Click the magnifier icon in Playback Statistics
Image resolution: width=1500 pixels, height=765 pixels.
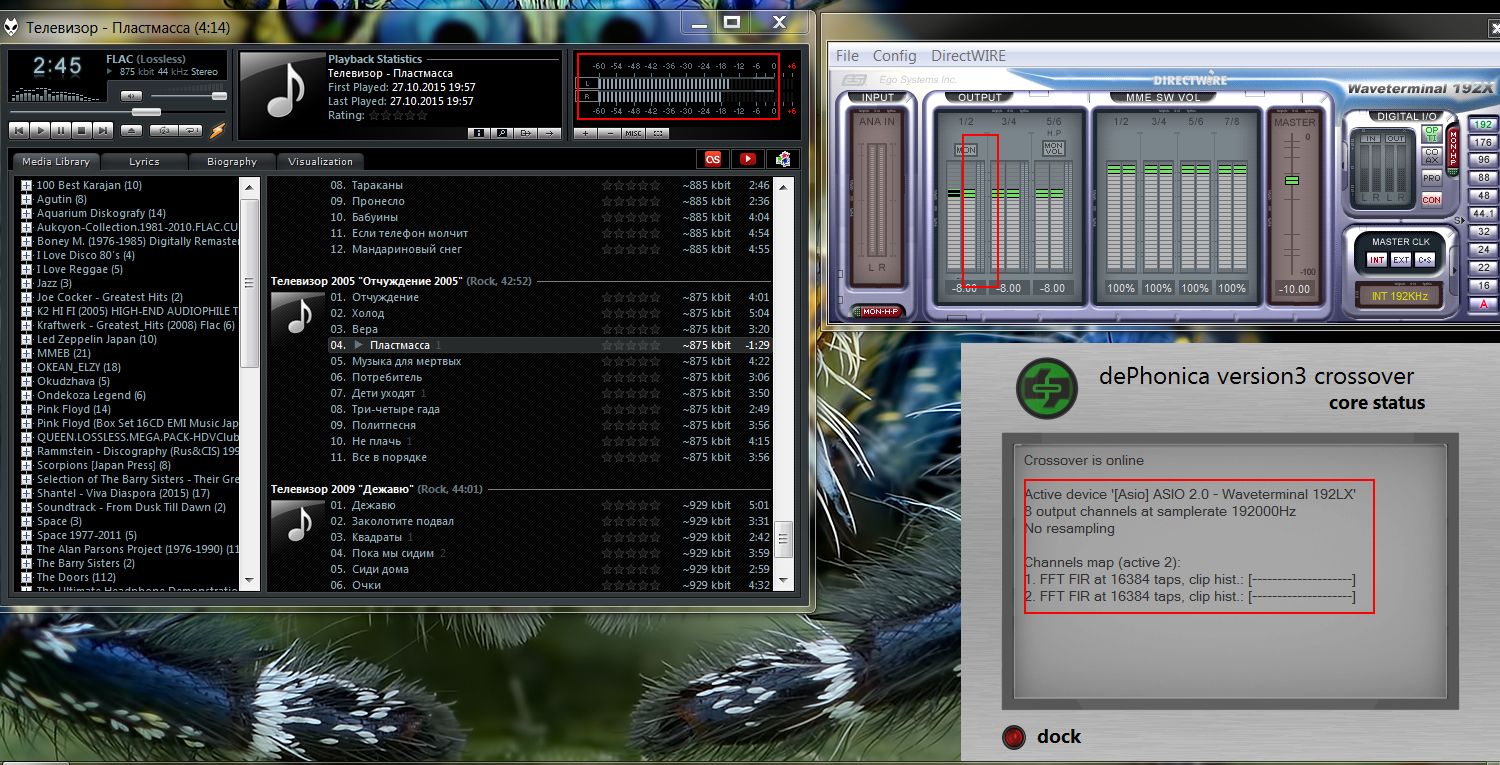502,133
